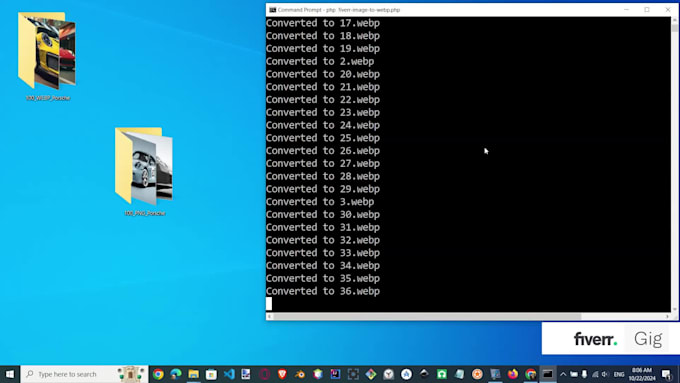
Task: Click the line "Converted to 17.webp"
Action: coord(323,23)
